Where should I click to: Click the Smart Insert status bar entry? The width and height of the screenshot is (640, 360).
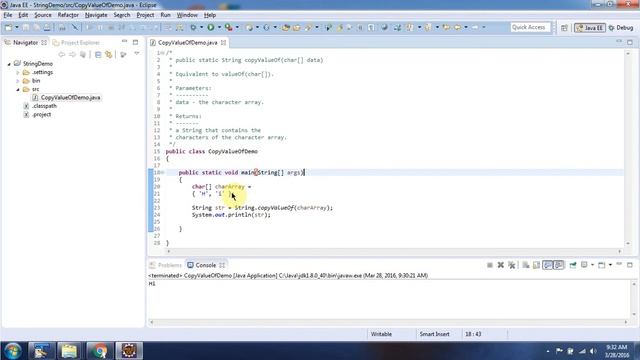click(x=434, y=334)
